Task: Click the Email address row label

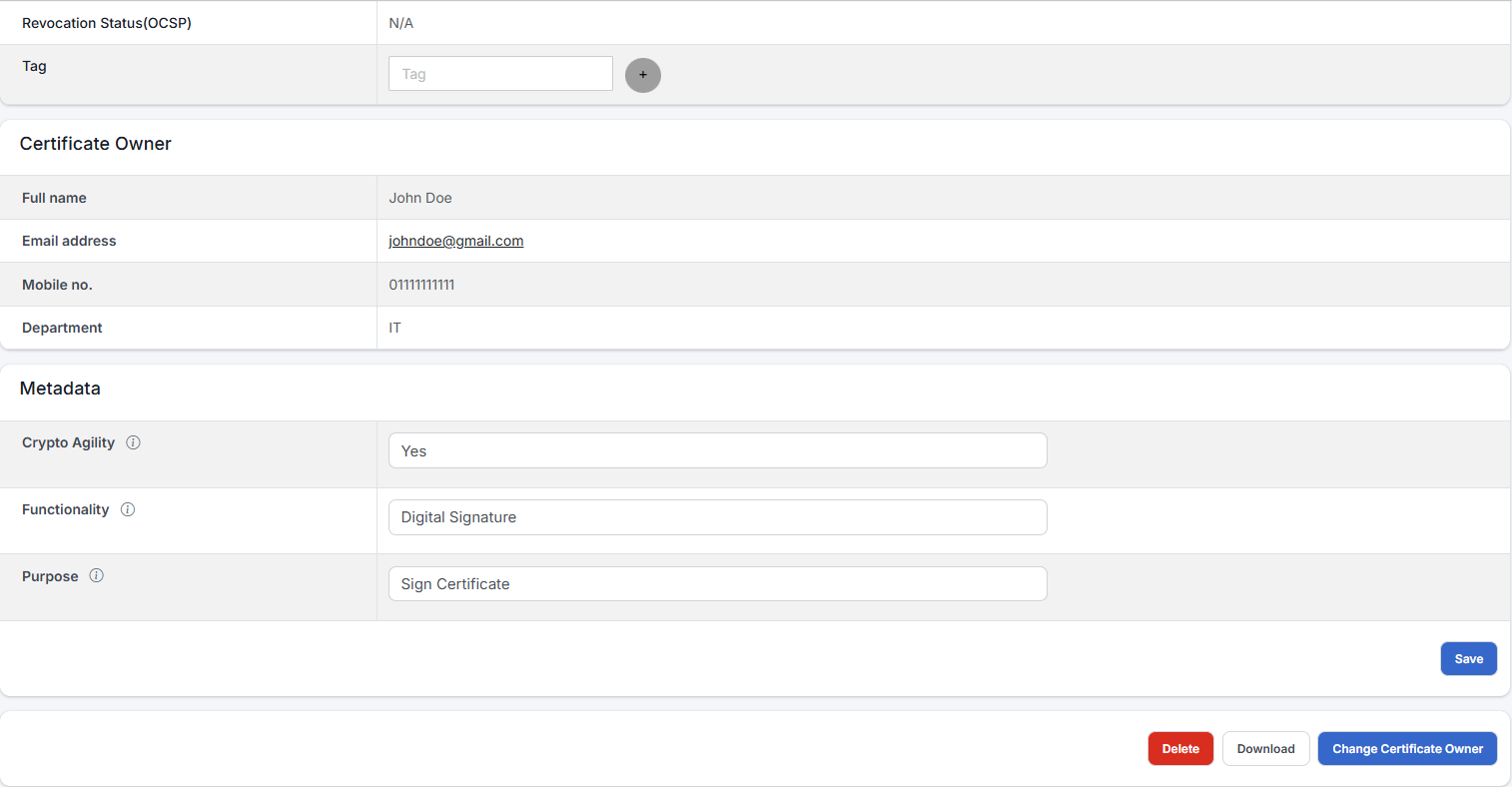Action: point(69,241)
